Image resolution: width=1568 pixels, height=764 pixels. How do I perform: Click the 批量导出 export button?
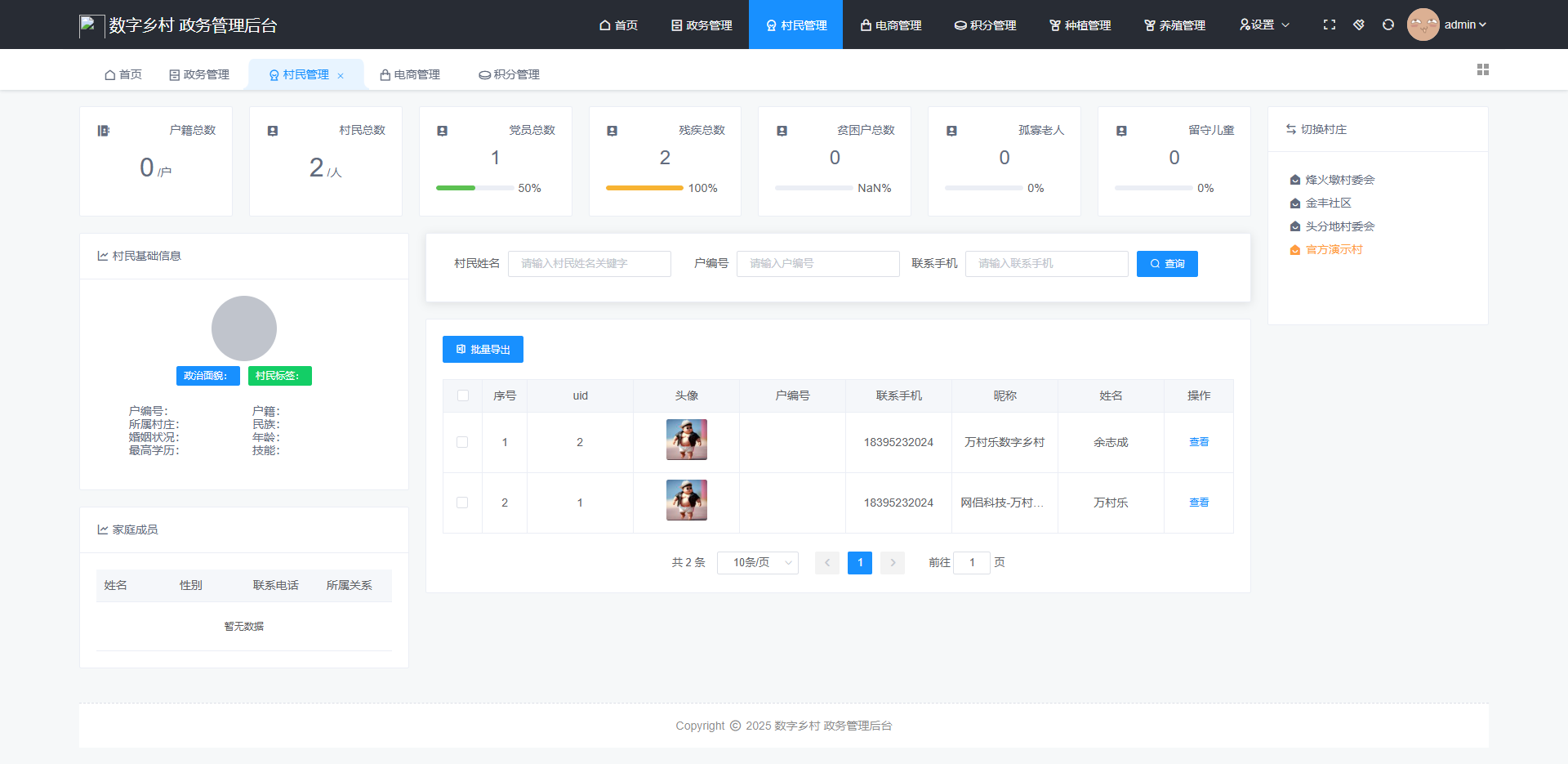coord(483,349)
